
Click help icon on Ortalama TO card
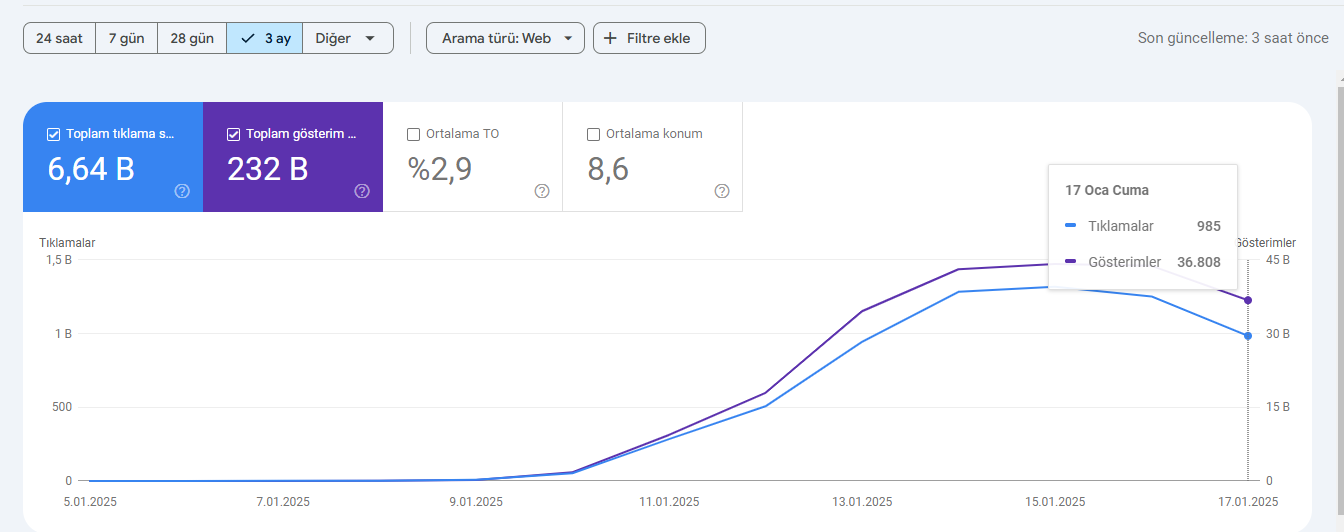click(542, 191)
